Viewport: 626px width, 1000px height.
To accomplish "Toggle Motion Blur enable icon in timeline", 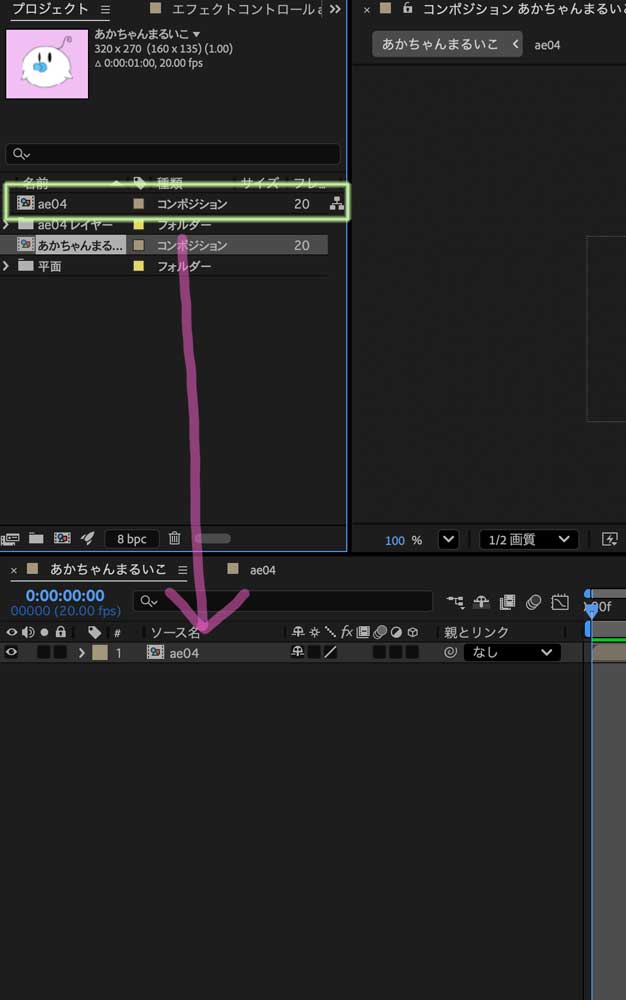I will 534,602.
